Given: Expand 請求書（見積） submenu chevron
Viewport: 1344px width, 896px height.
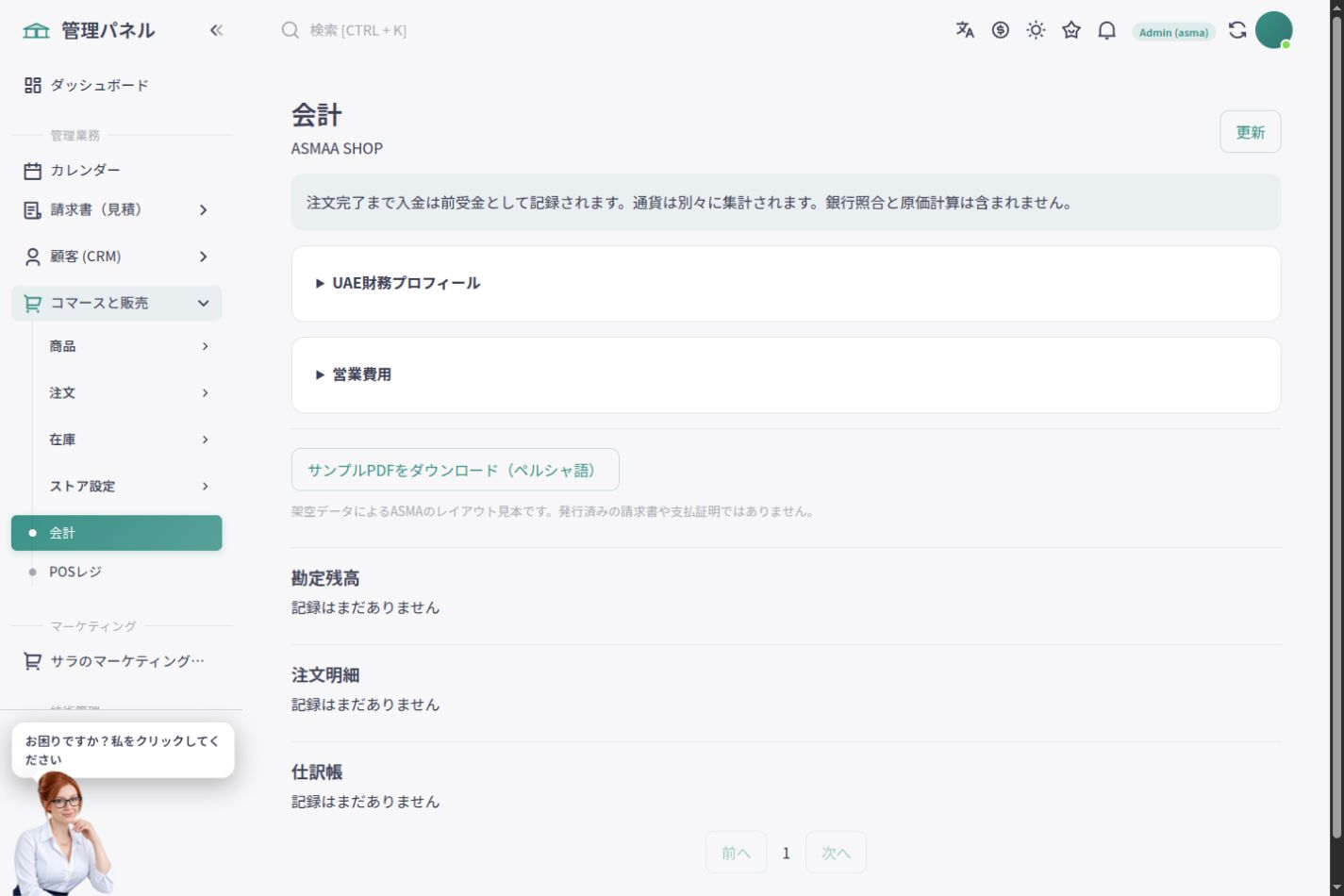Looking at the screenshot, I should pyautogui.click(x=203, y=210).
